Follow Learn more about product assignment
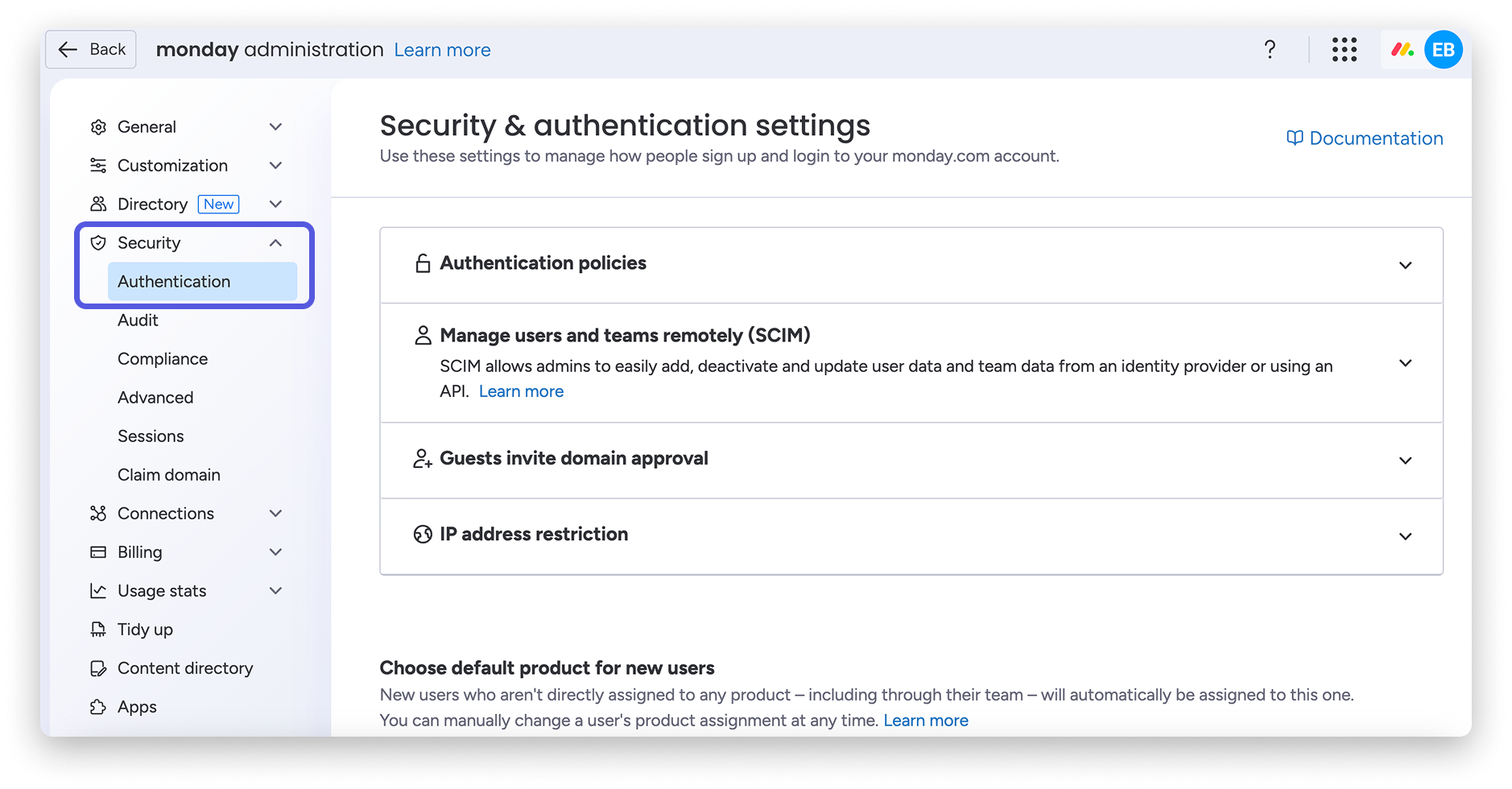Viewport: 1512px width, 789px height. pyautogui.click(x=926, y=721)
